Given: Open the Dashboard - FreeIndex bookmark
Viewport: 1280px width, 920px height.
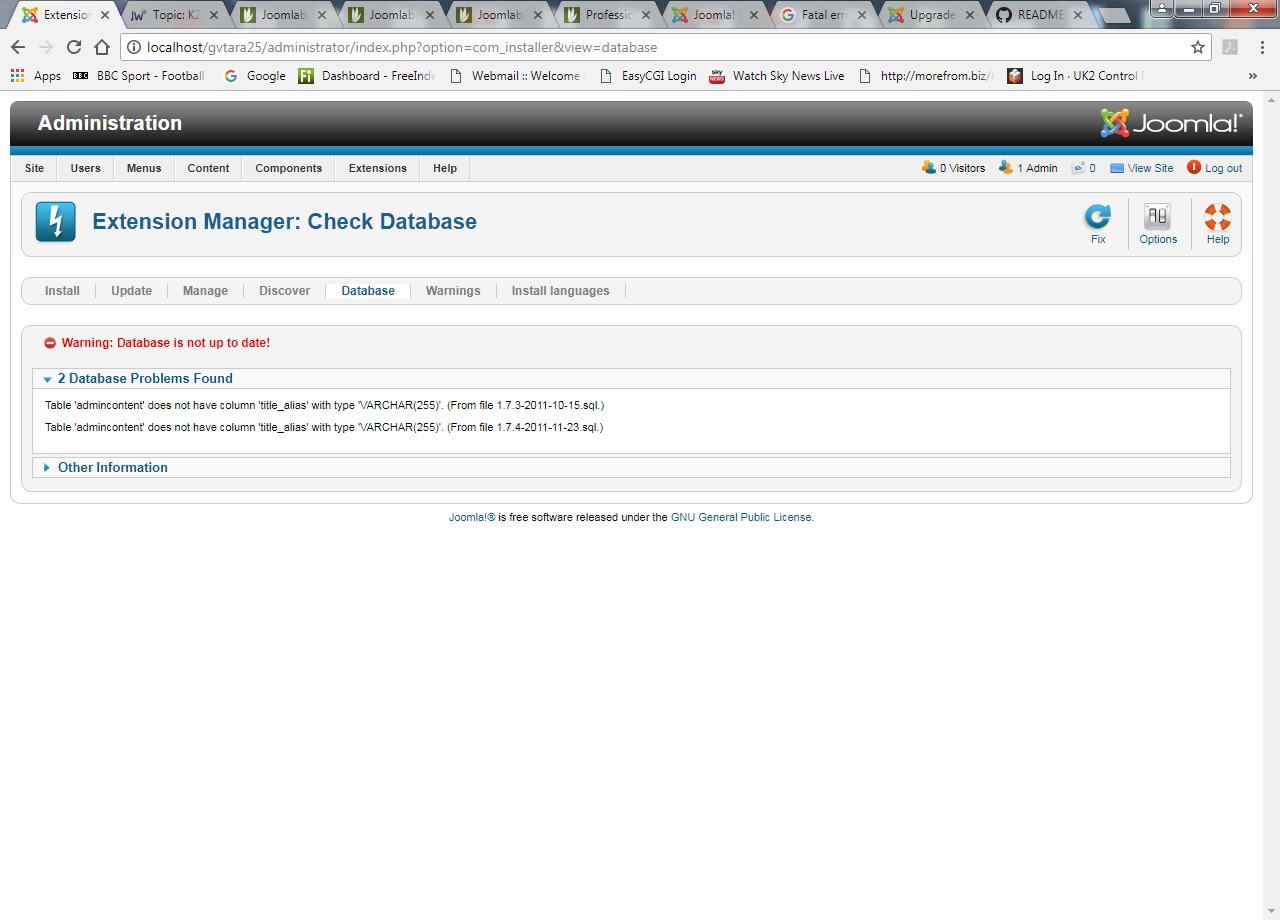Looking at the screenshot, I should (x=367, y=76).
